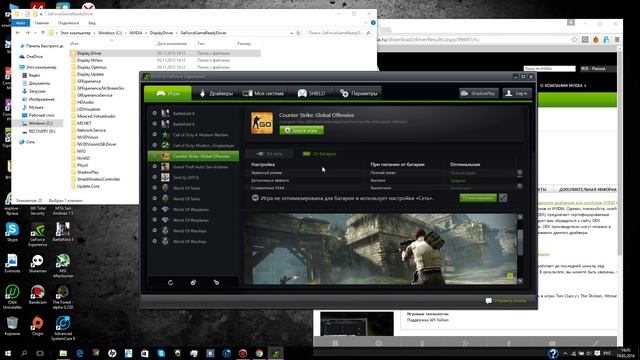The width and height of the screenshot is (640, 360).
Task: Click settings table scroll-down arrow
Action: point(520,186)
